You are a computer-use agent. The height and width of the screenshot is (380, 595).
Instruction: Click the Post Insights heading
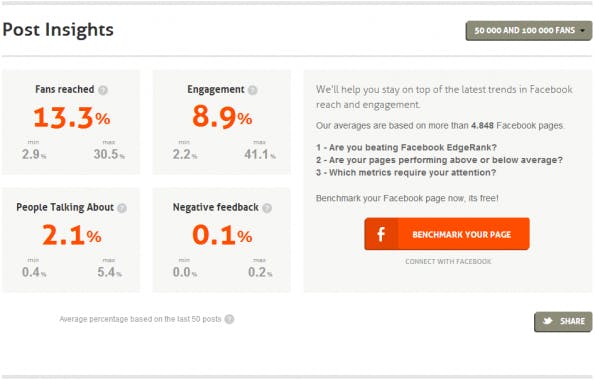coord(58,30)
